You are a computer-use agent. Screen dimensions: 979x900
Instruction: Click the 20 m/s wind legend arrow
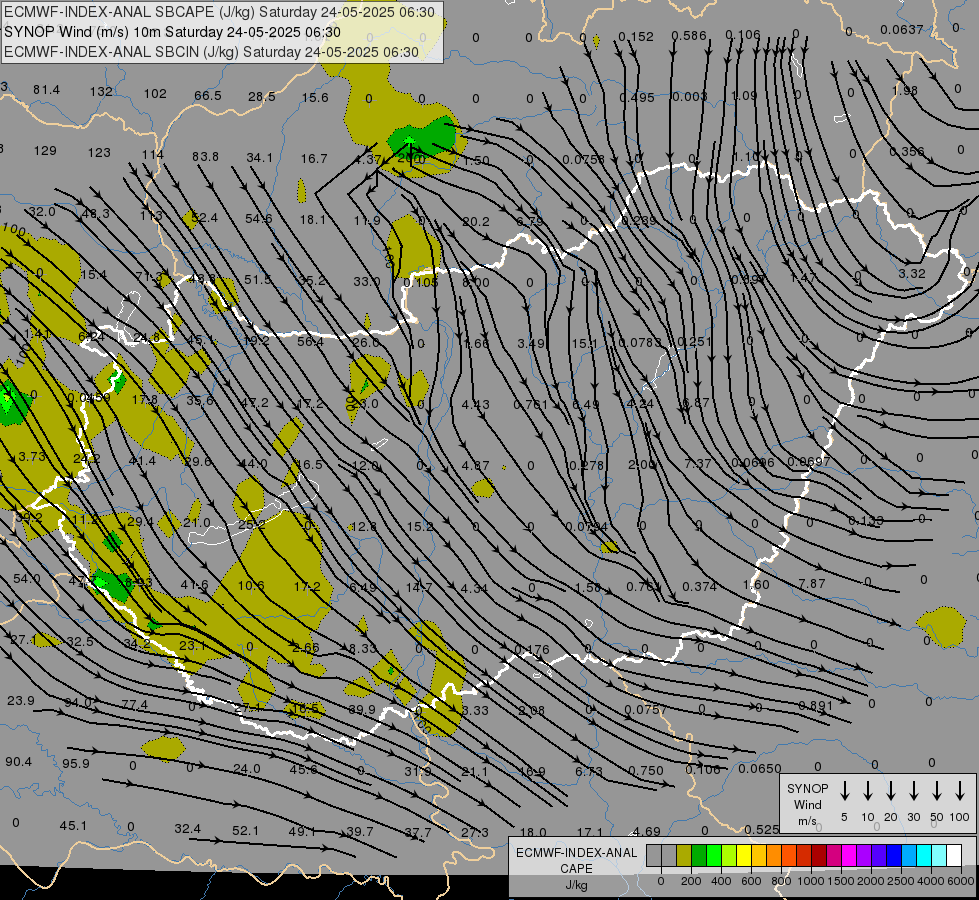click(x=890, y=790)
